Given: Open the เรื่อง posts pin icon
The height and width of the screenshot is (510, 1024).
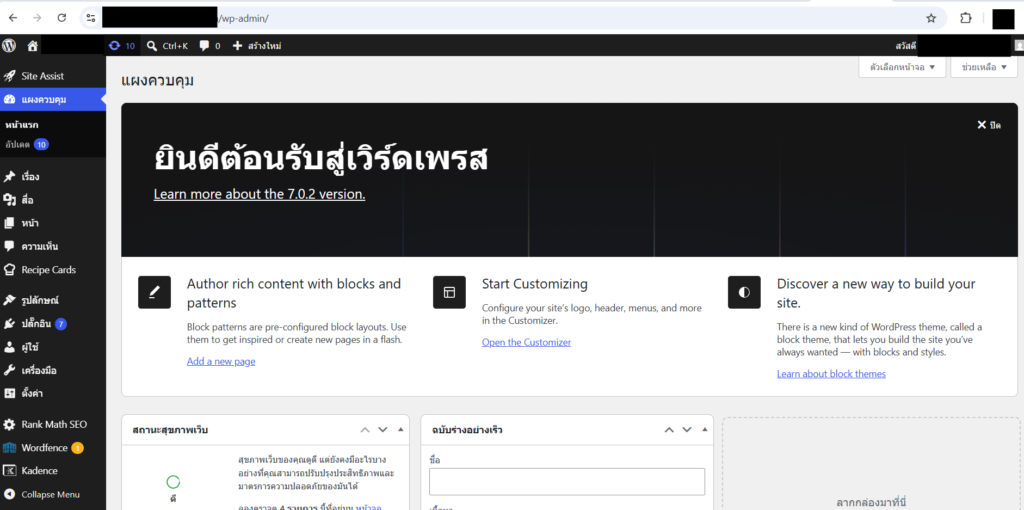Looking at the screenshot, I should click(9, 176).
